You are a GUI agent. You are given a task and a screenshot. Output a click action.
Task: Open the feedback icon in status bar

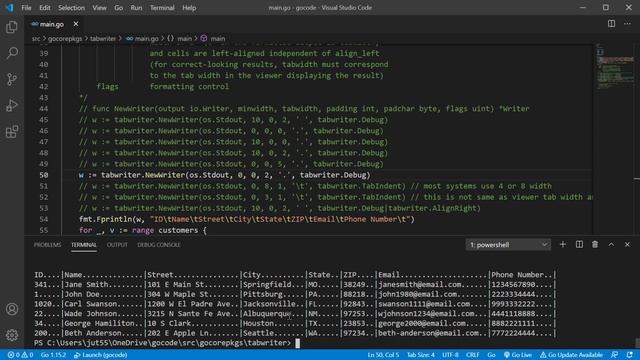614,355
